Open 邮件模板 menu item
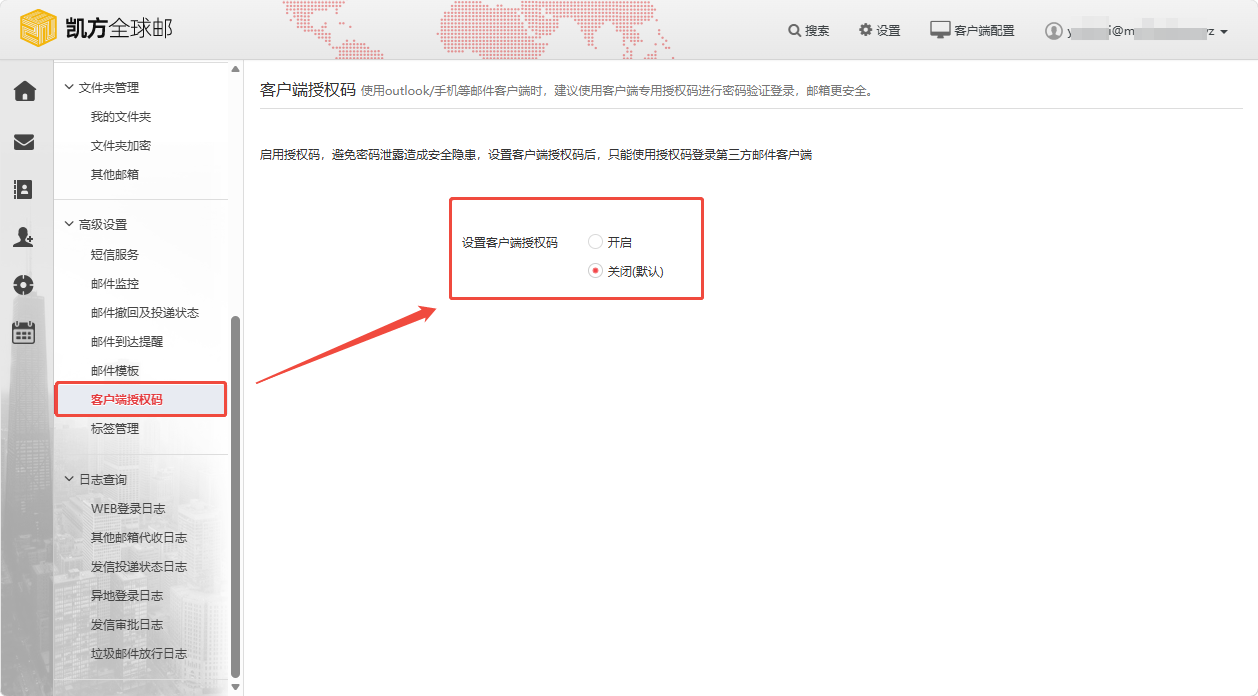The image size is (1258, 696). click(115, 371)
